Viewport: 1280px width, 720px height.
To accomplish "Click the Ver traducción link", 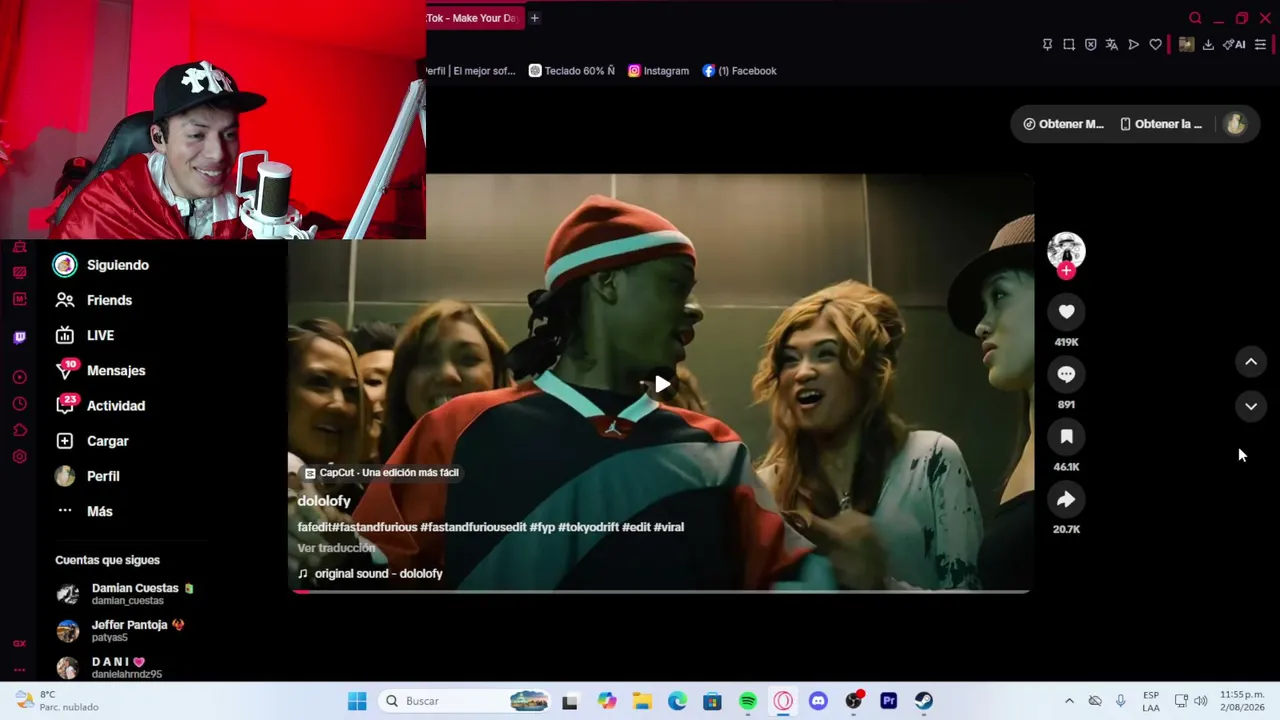I will (x=336, y=548).
